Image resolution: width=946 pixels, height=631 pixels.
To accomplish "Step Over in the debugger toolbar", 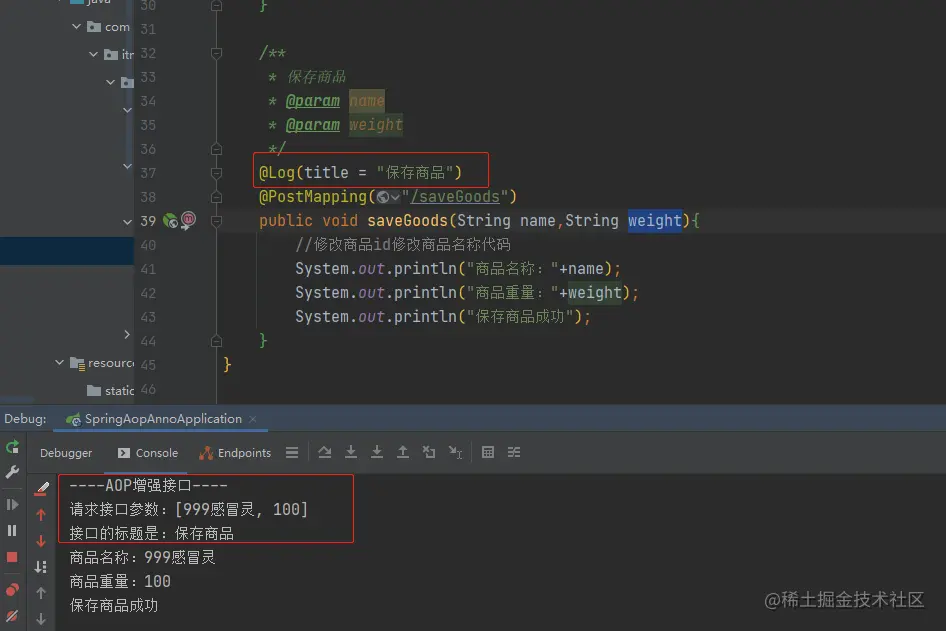I will coord(325,452).
